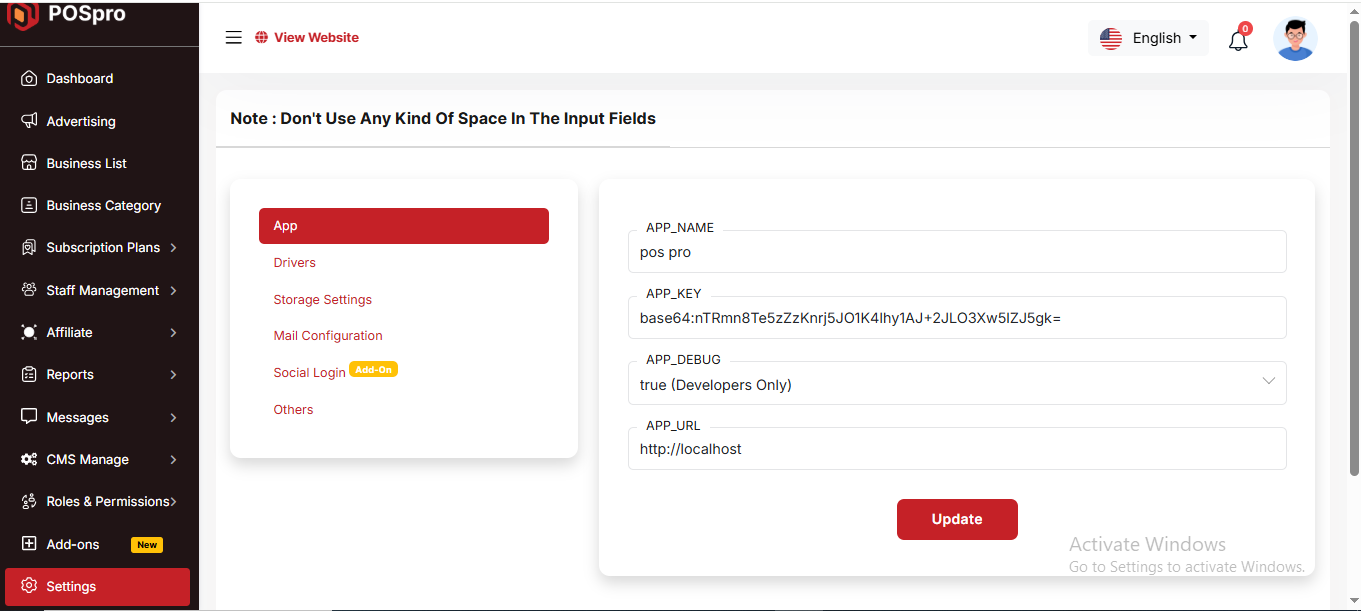This screenshot has height=611, width=1361.
Task: Click the red Update button
Action: pyautogui.click(x=957, y=519)
